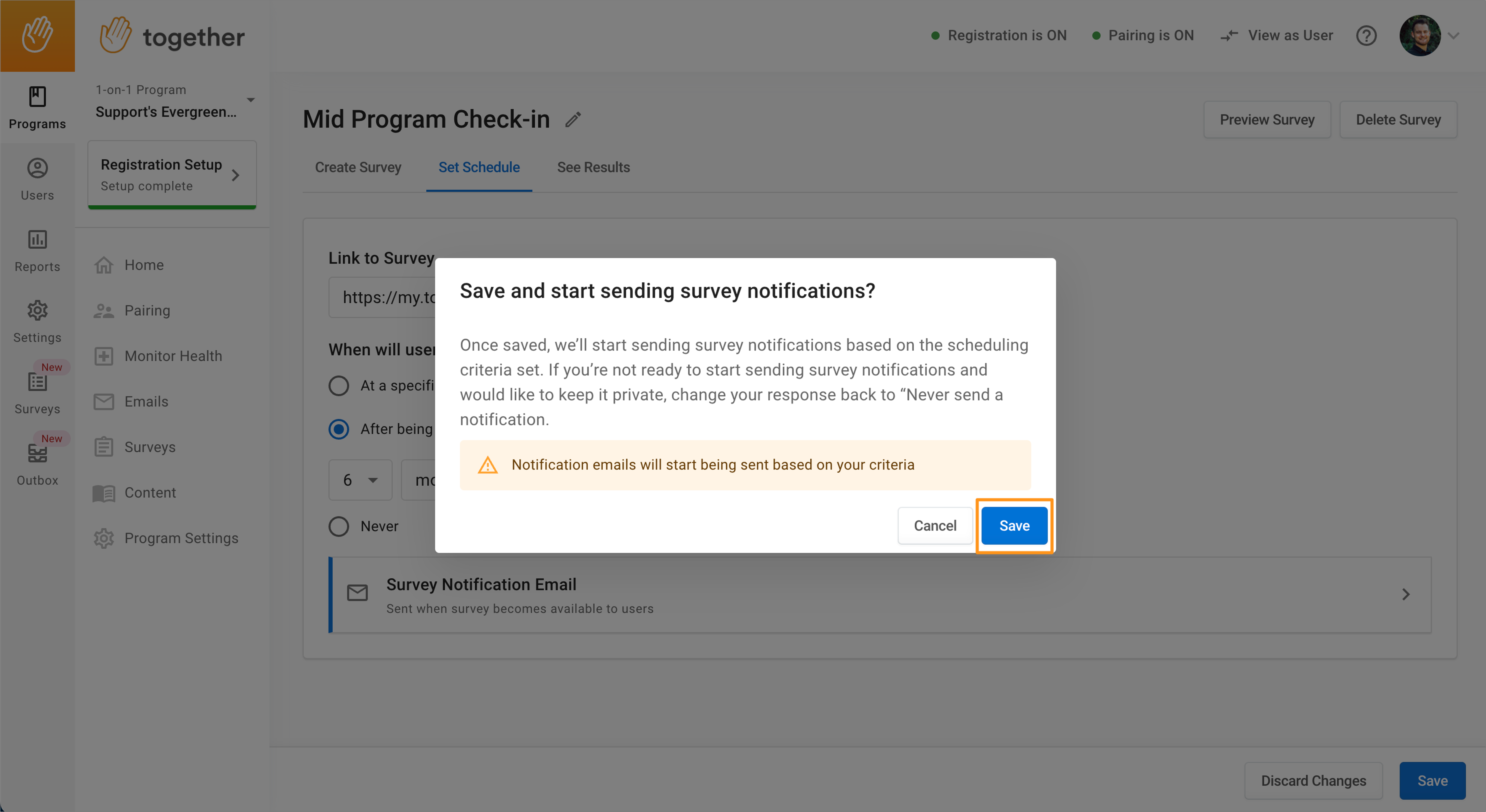The image size is (1486, 812).
Task: Confirm with Save in the dialog
Action: click(1014, 525)
